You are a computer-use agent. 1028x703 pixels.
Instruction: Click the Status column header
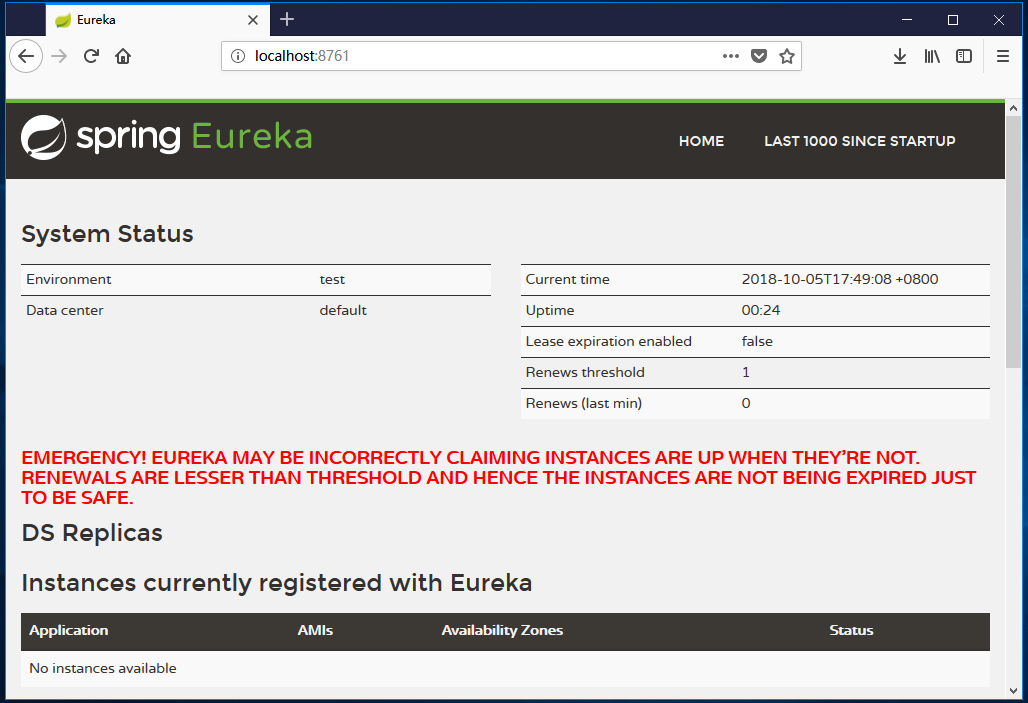(x=851, y=631)
